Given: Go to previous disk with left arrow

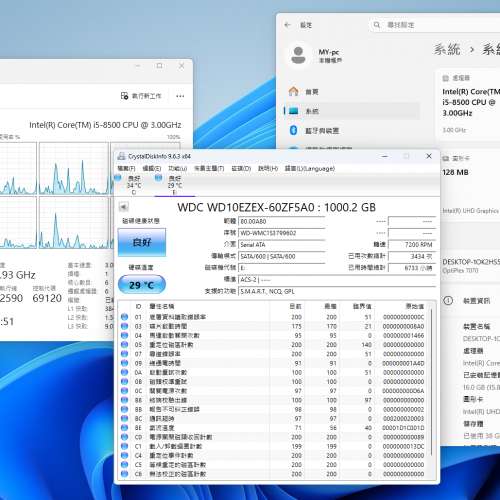Looking at the screenshot, I should 124,207.
